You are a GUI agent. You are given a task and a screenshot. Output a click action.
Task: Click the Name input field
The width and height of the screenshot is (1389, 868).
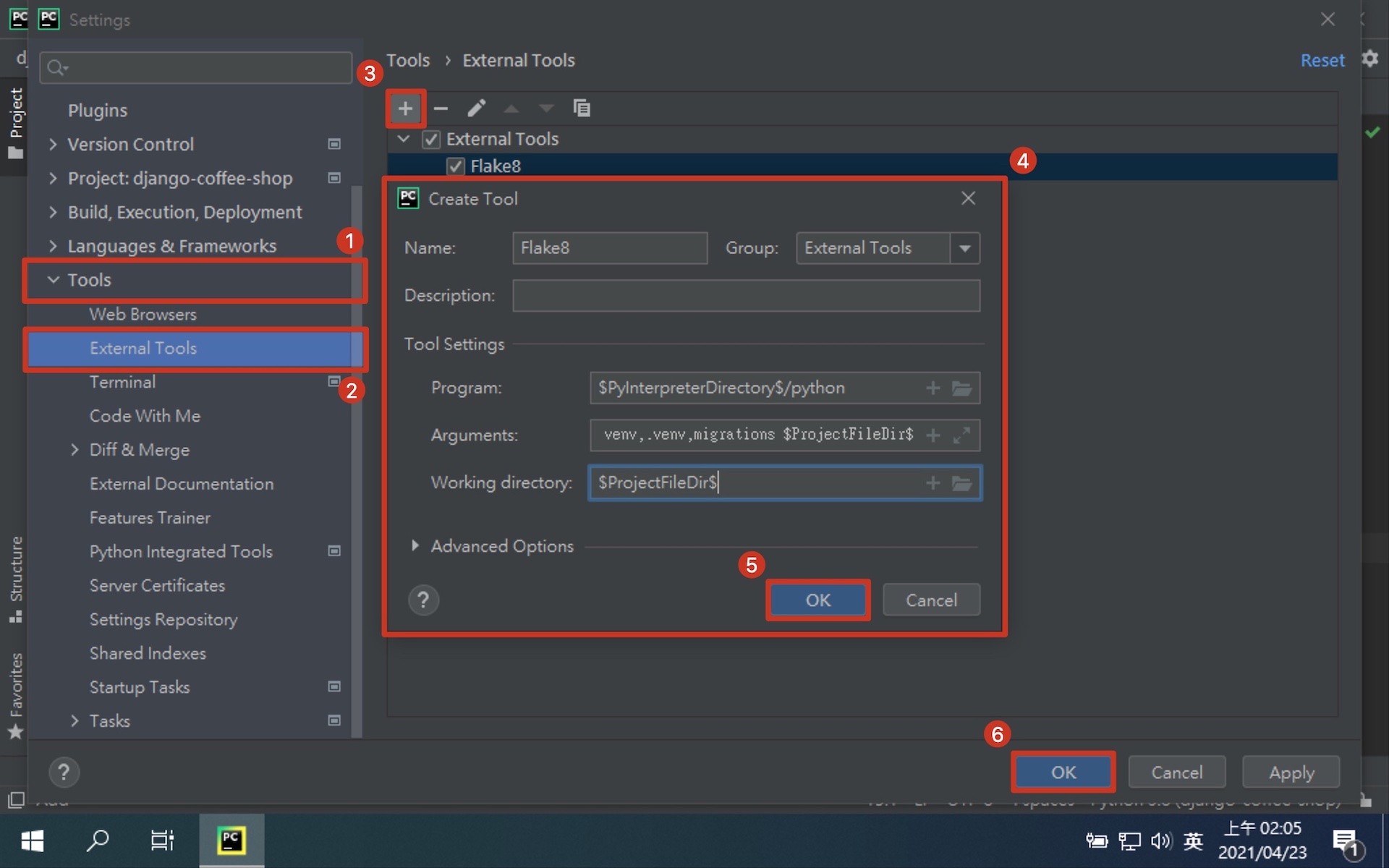pyautogui.click(x=610, y=248)
